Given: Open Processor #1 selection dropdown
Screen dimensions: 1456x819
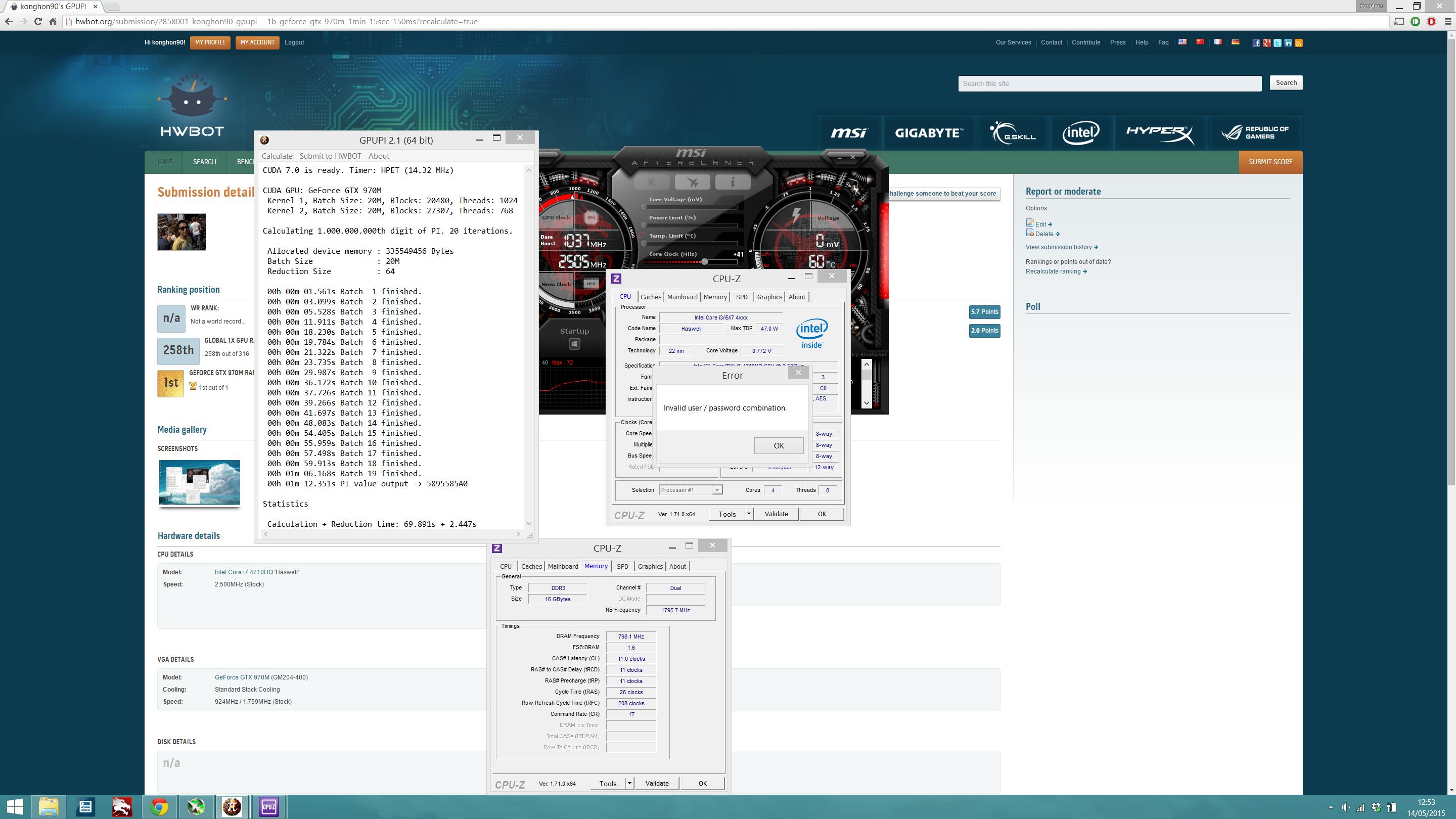Looking at the screenshot, I should click(x=691, y=490).
